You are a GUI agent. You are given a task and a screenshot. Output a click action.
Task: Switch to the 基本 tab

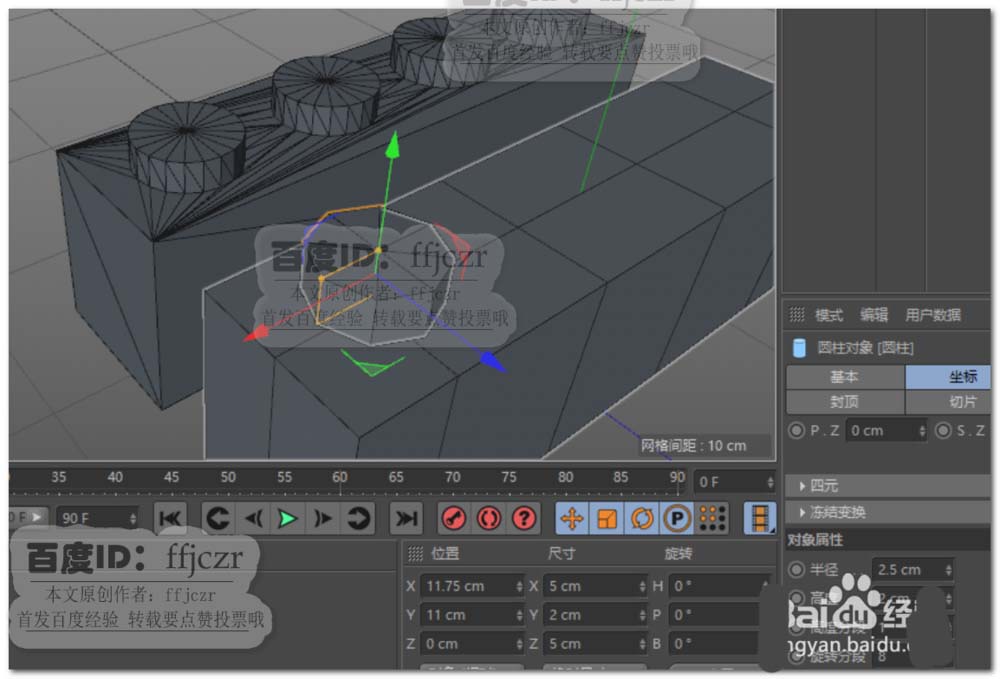[845, 377]
